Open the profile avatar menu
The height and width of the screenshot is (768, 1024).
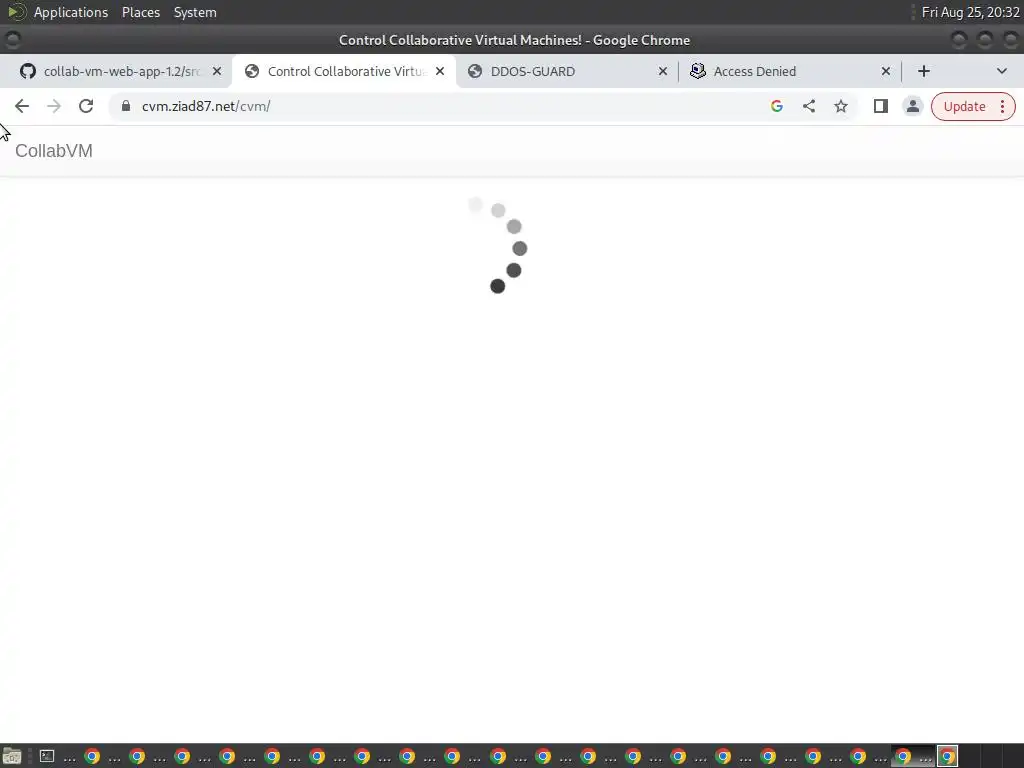(912, 106)
